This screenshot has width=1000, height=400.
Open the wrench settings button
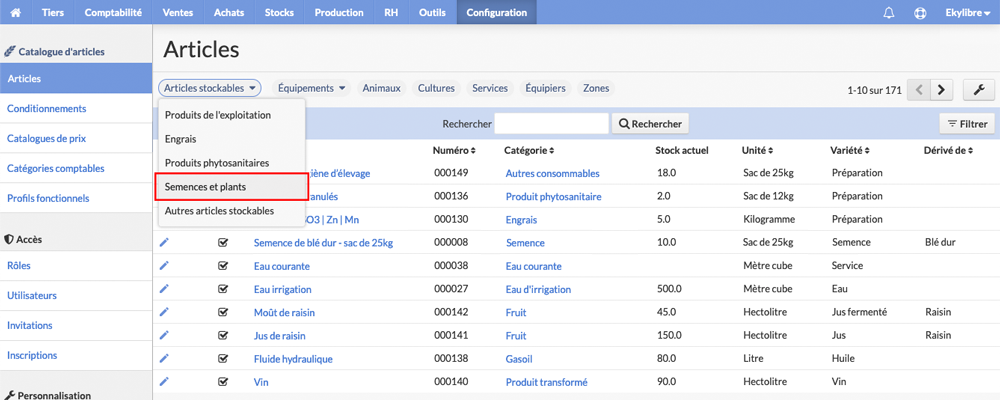[979, 90]
